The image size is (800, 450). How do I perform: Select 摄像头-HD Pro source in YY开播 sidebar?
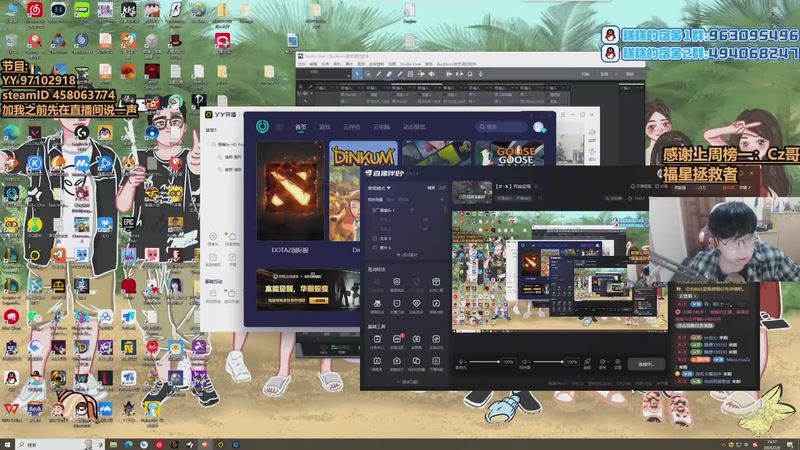coord(229,144)
